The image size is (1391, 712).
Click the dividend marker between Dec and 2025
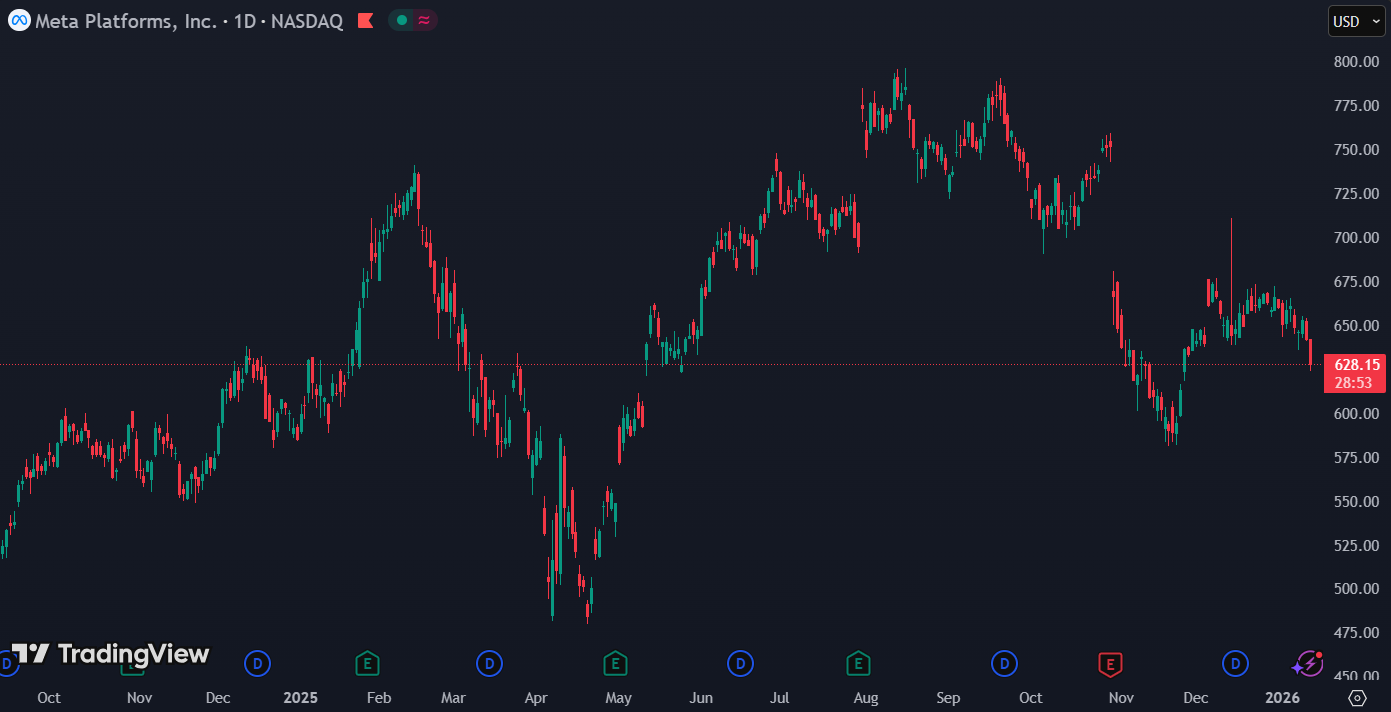(x=257, y=663)
